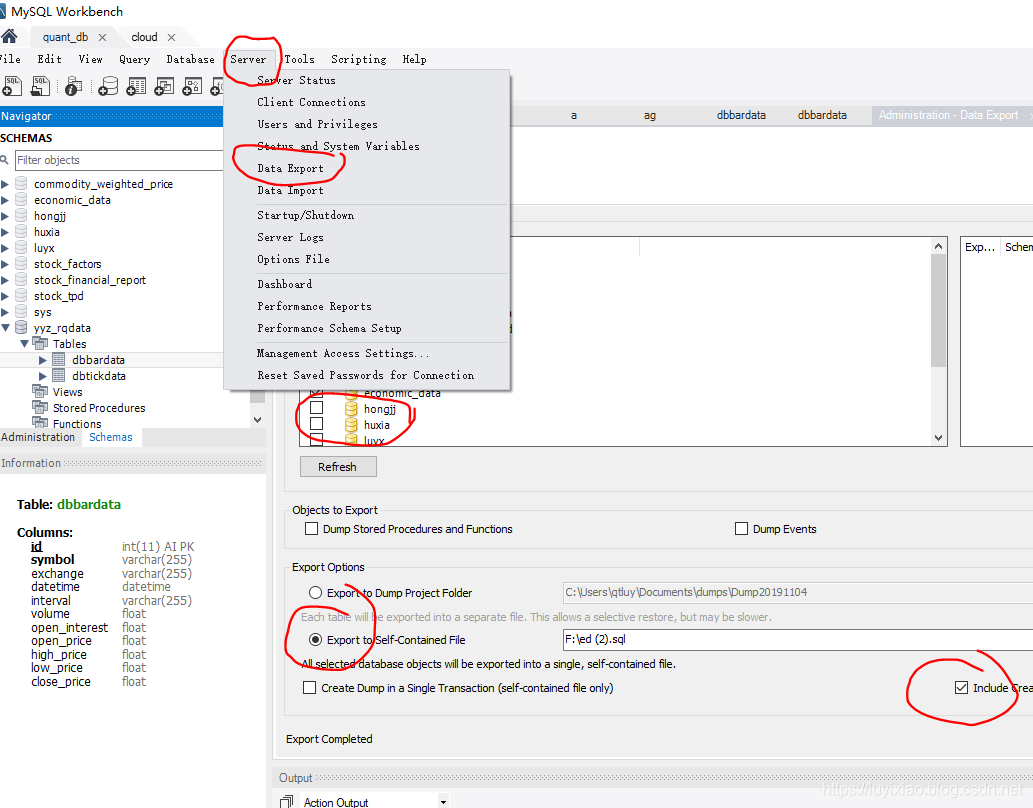The width and height of the screenshot is (1033, 808).
Task: Click the yyz_rqdata schema database icon
Action: [x=21, y=328]
